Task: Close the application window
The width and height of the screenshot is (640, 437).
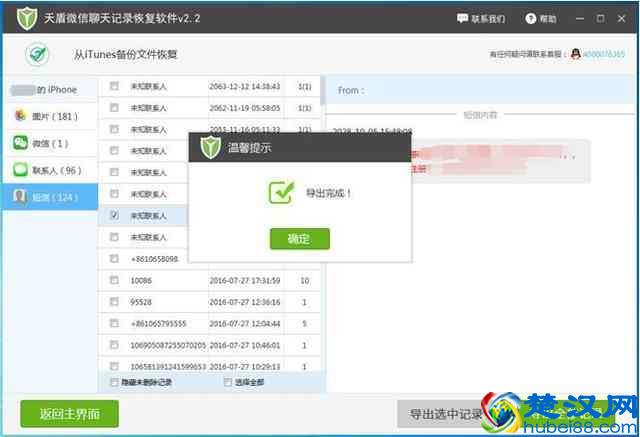Action: coord(621,18)
